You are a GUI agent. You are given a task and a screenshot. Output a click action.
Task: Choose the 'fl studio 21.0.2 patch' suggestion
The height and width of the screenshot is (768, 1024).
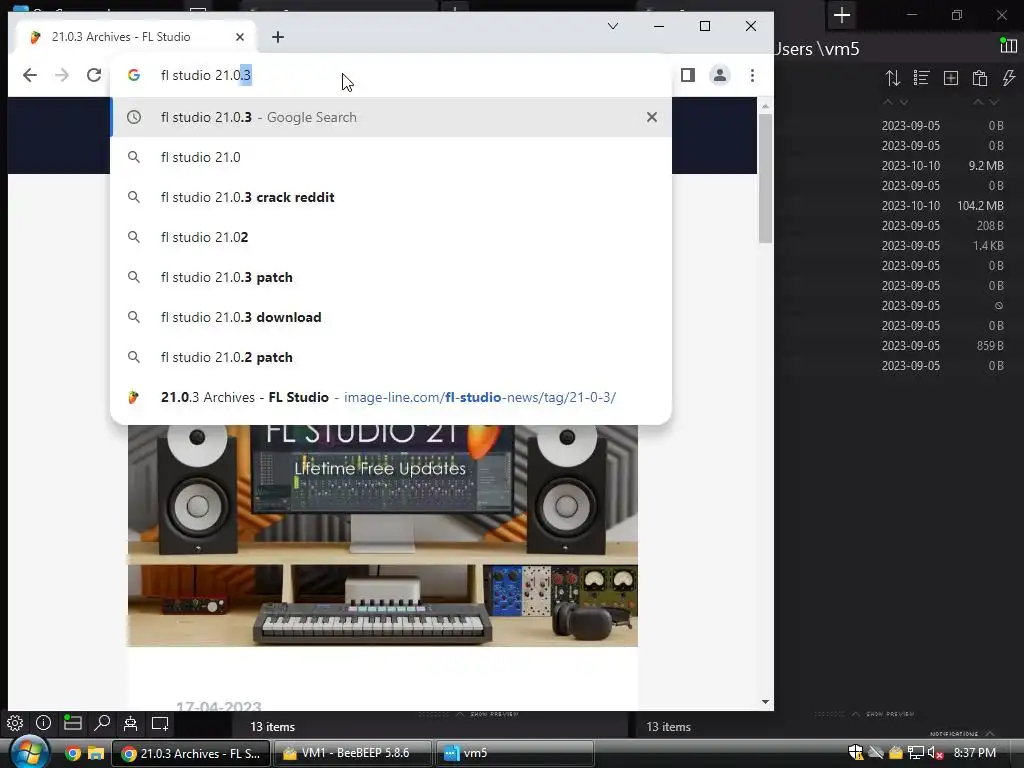click(391, 357)
